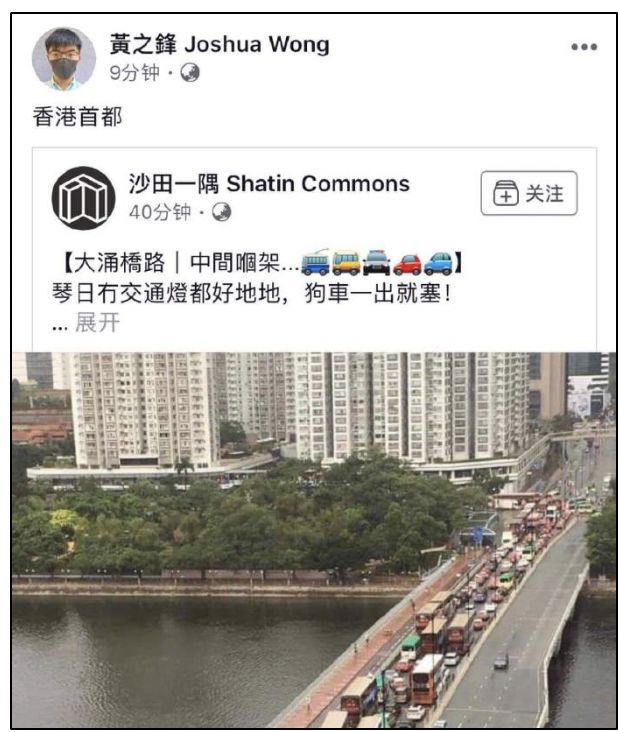Click the 9分钟 post timestamp
The height and width of the screenshot is (732, 618).
(134, 73)
